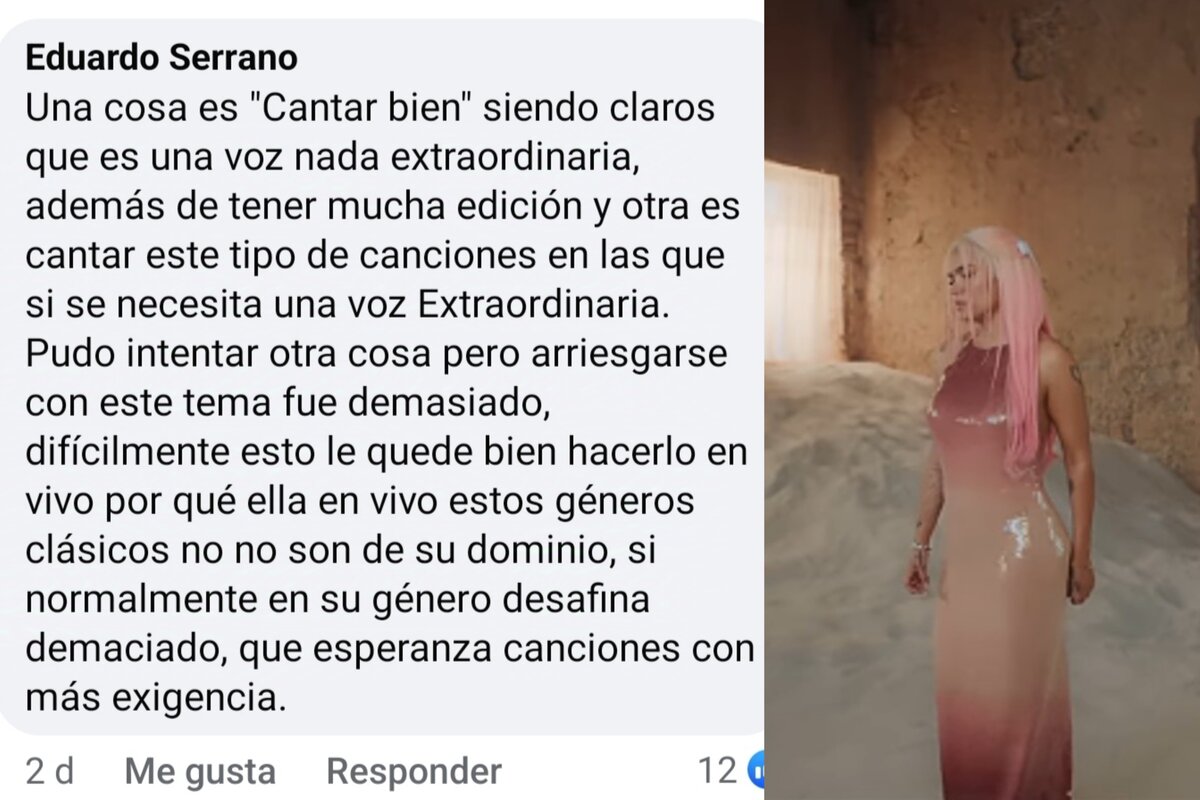The height and width of the screenshot is (800, 1200).
Task: Open the 2 d comment timestamp
Action: (x=50, y=771)
